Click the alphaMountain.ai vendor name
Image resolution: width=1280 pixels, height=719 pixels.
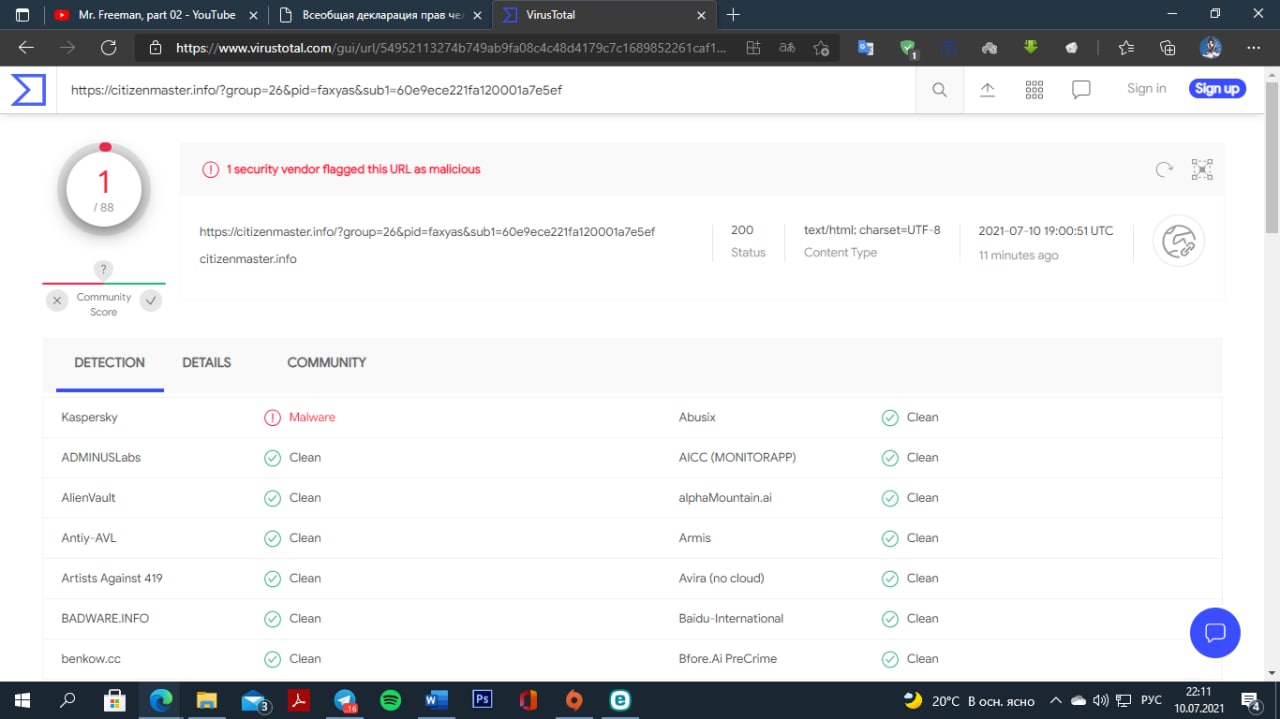725,497
